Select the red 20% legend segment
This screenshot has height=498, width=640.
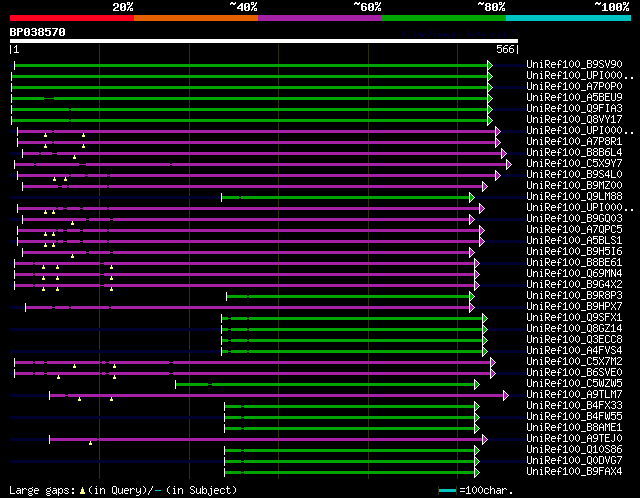coord(71,18)
